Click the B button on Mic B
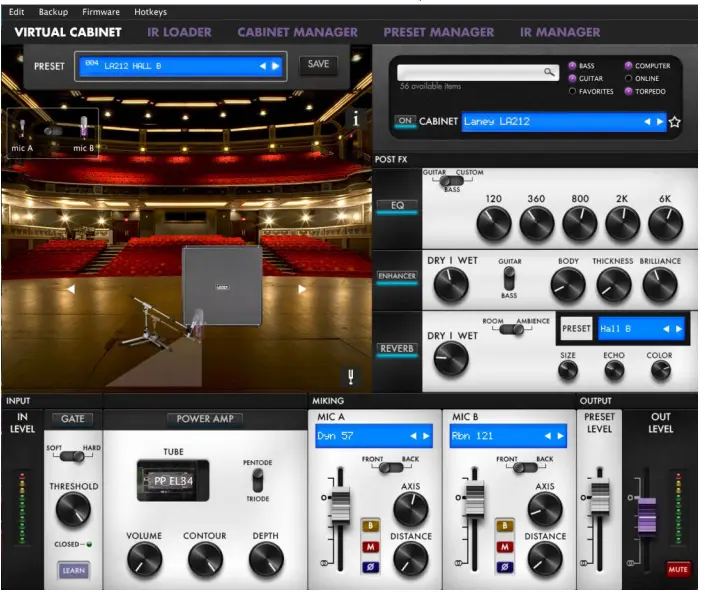 pyautogui.click(x=504, y=526)
